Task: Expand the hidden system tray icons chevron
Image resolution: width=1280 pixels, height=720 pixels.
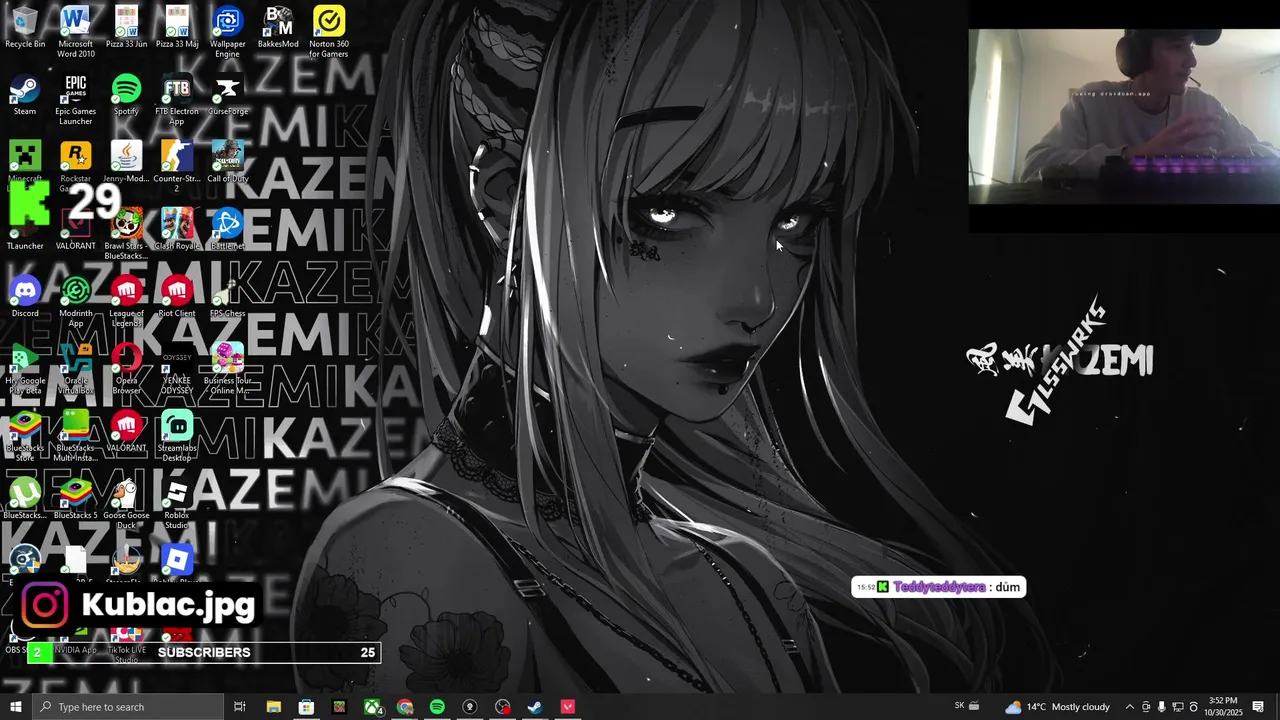Action: (1130, 707)
